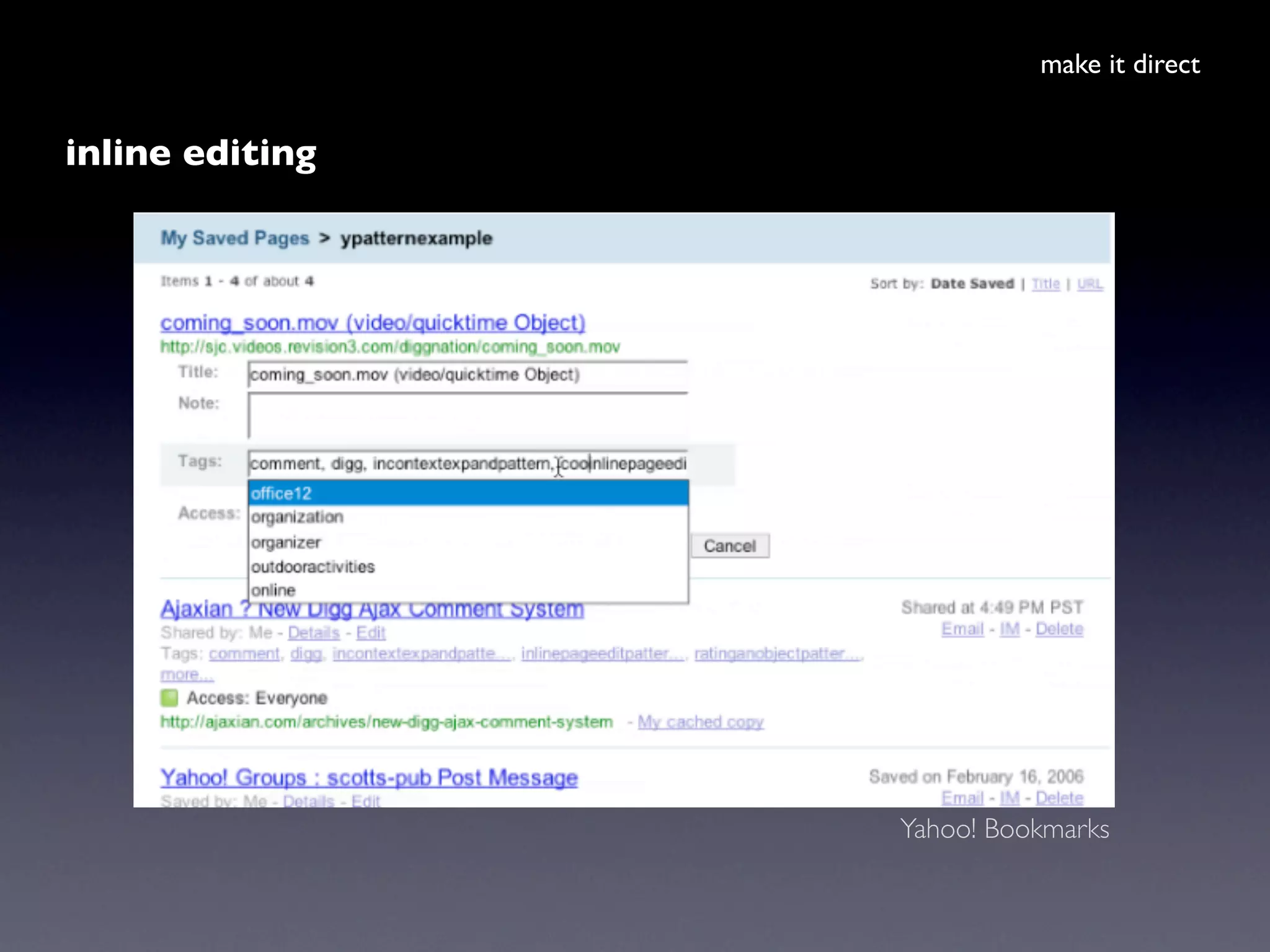Image resolution: width=1270 pixels, height=952 pixels.
Task: Pick online from the tag suggestions
Action: pos(468,590)
